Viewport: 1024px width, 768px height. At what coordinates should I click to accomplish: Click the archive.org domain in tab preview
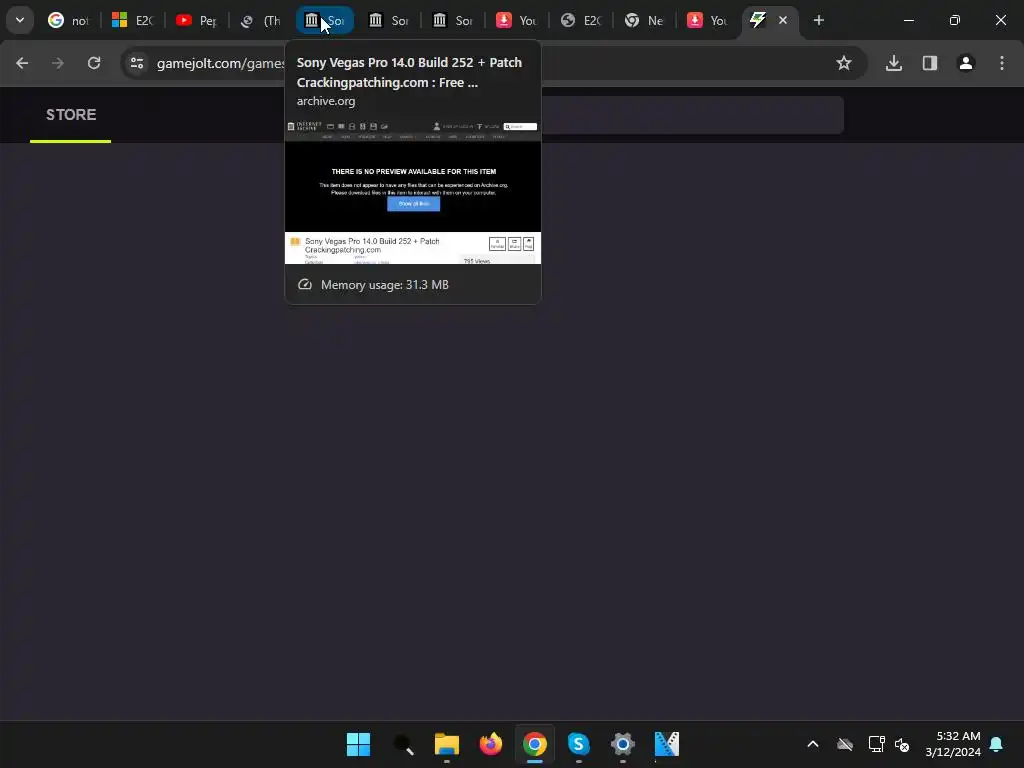coord(326,101)
